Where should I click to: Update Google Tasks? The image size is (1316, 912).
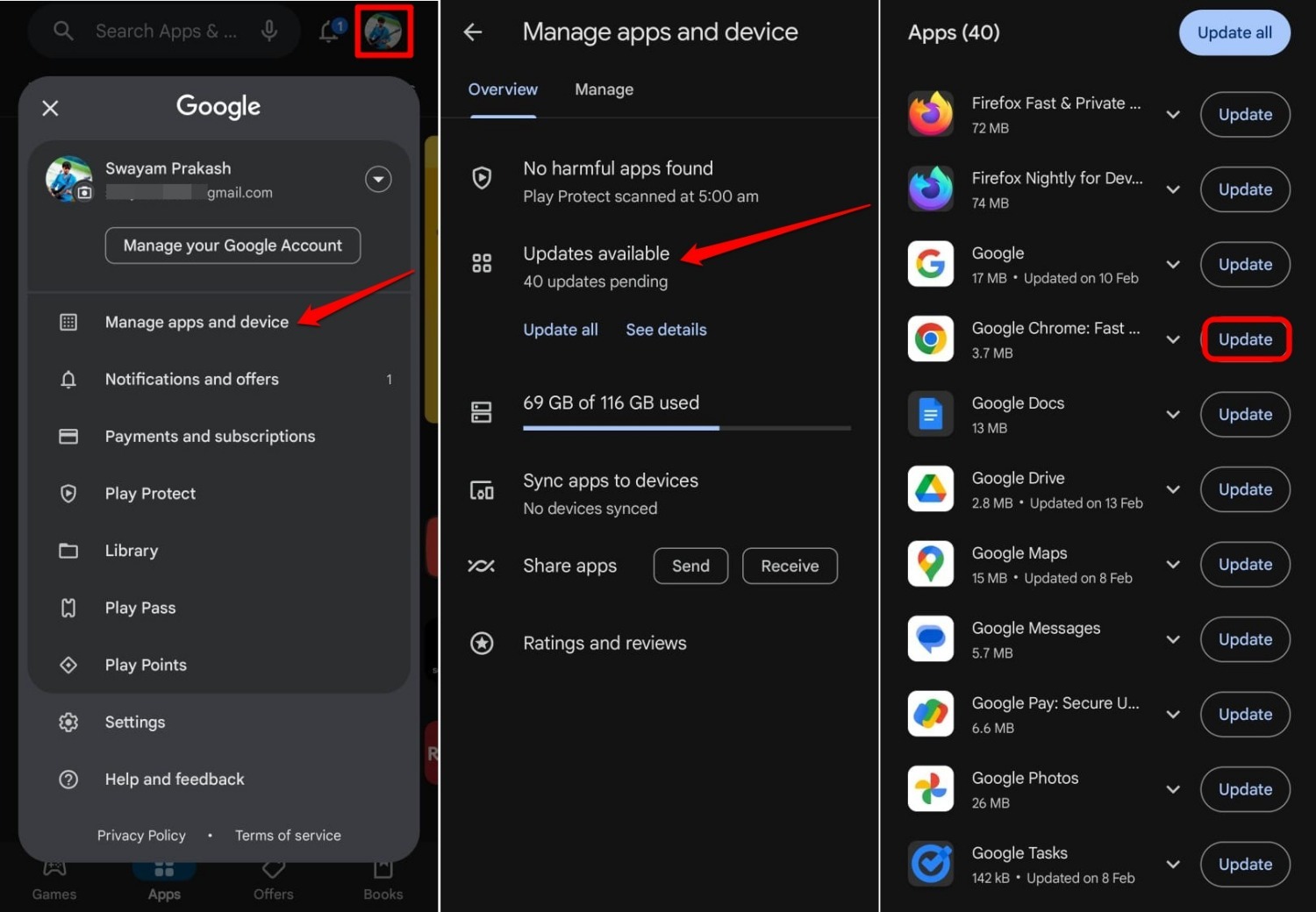[x=1245, y=864]
